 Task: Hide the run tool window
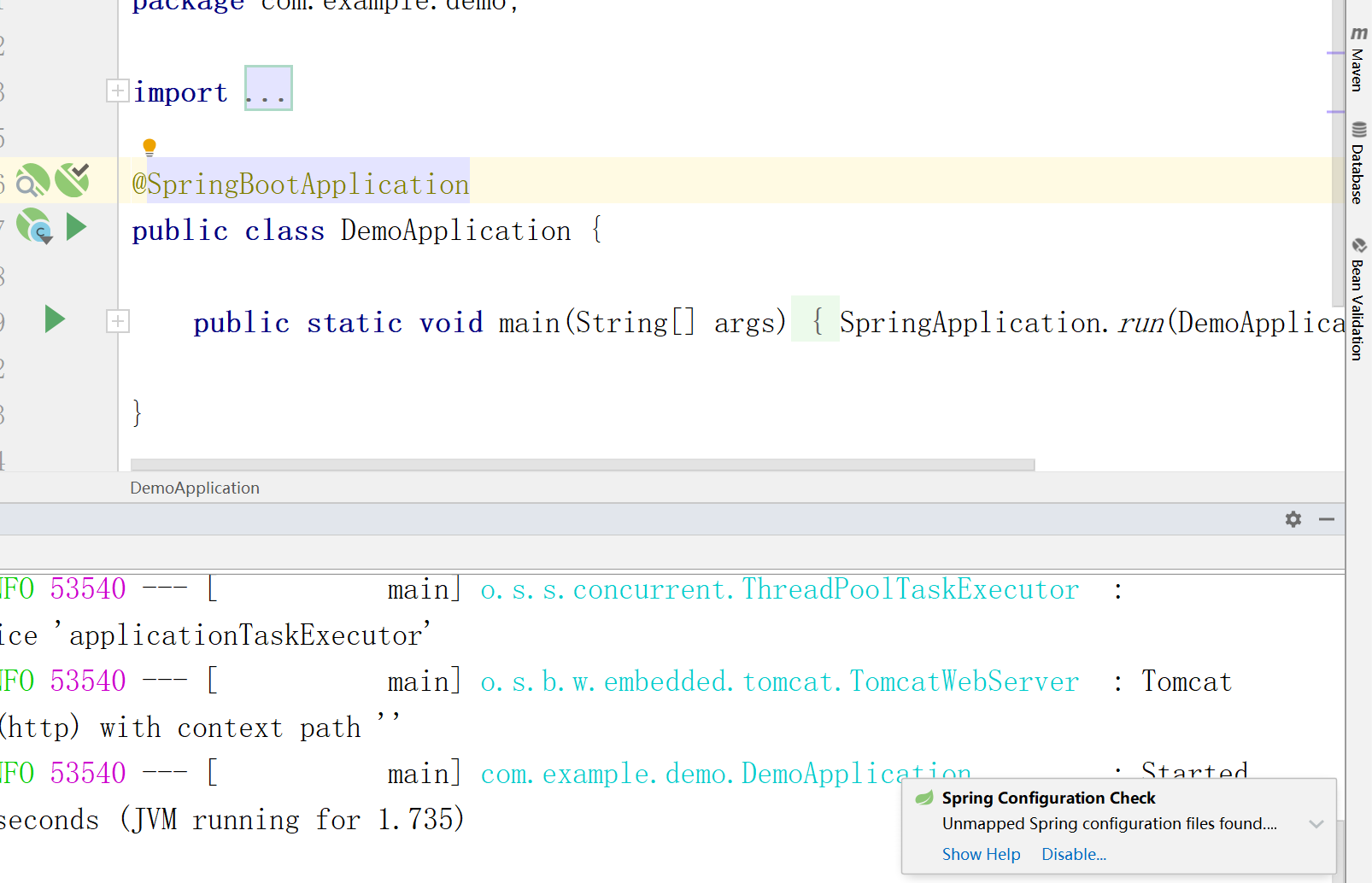(x=1327, y=519)
